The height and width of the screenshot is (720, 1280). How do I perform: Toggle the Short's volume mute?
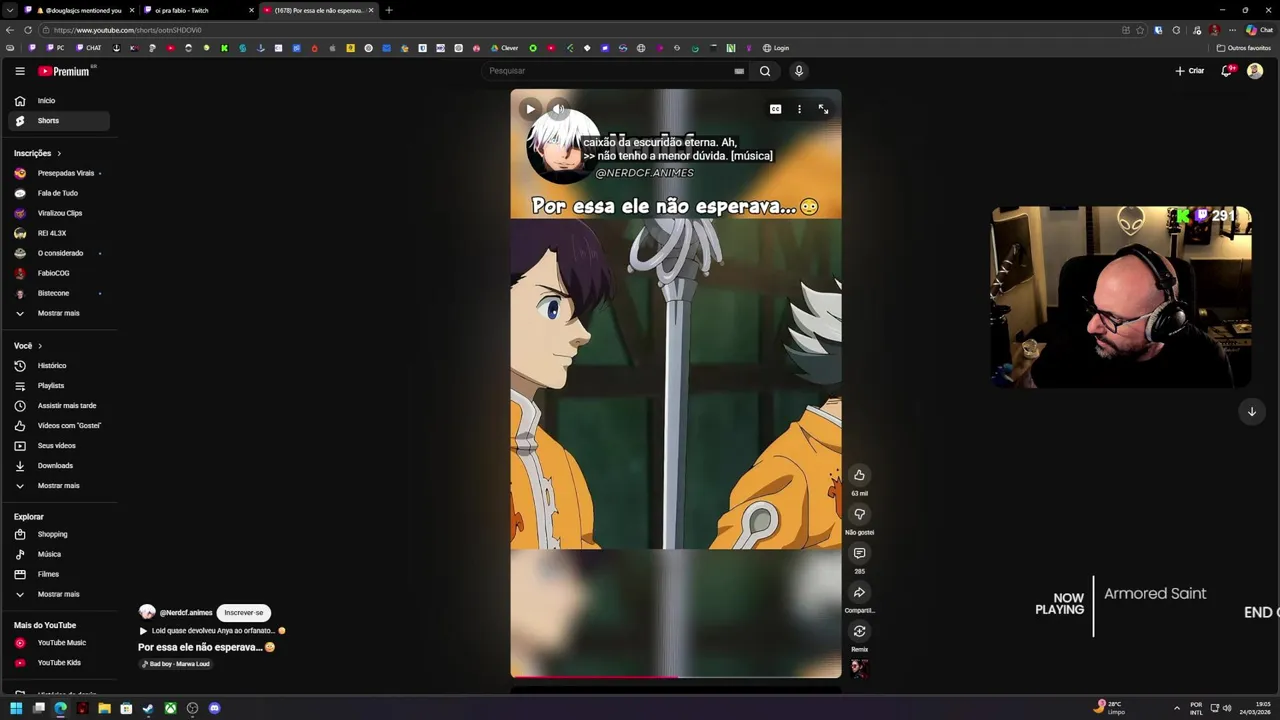(x=559, y=109)
